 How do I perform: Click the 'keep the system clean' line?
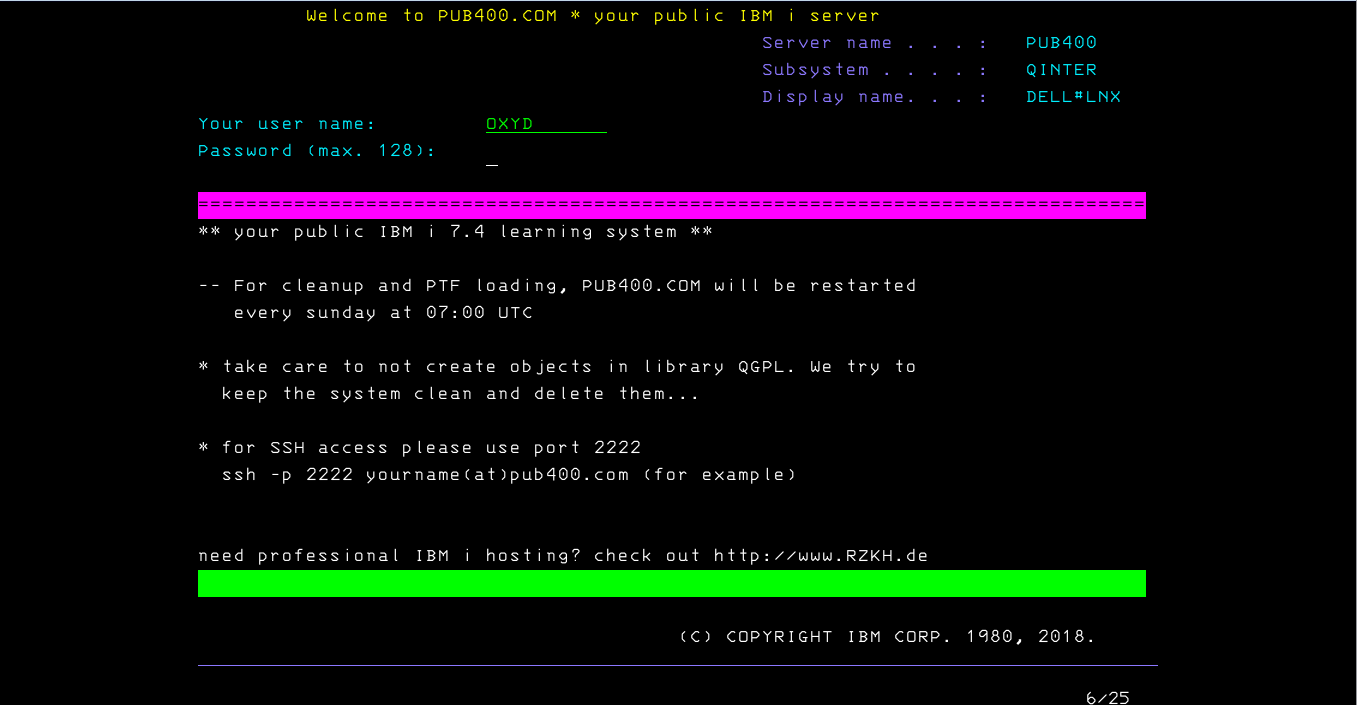[460, 394]
